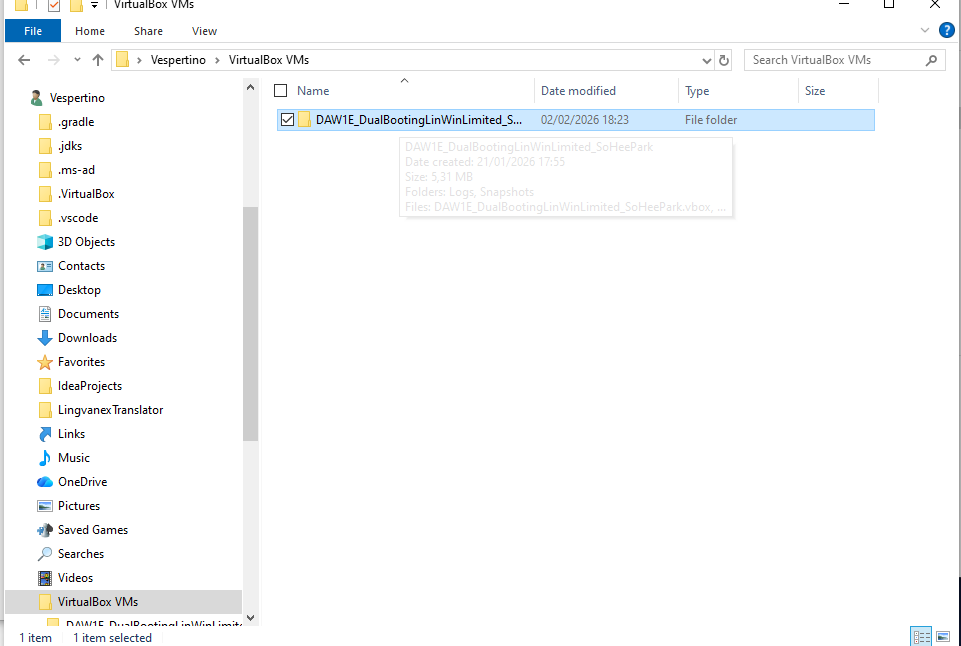Select the DAW1E_DualBootingLinWinLimited folder icon in list
This screenshot has height=646, width=961.
pos(305,120)
